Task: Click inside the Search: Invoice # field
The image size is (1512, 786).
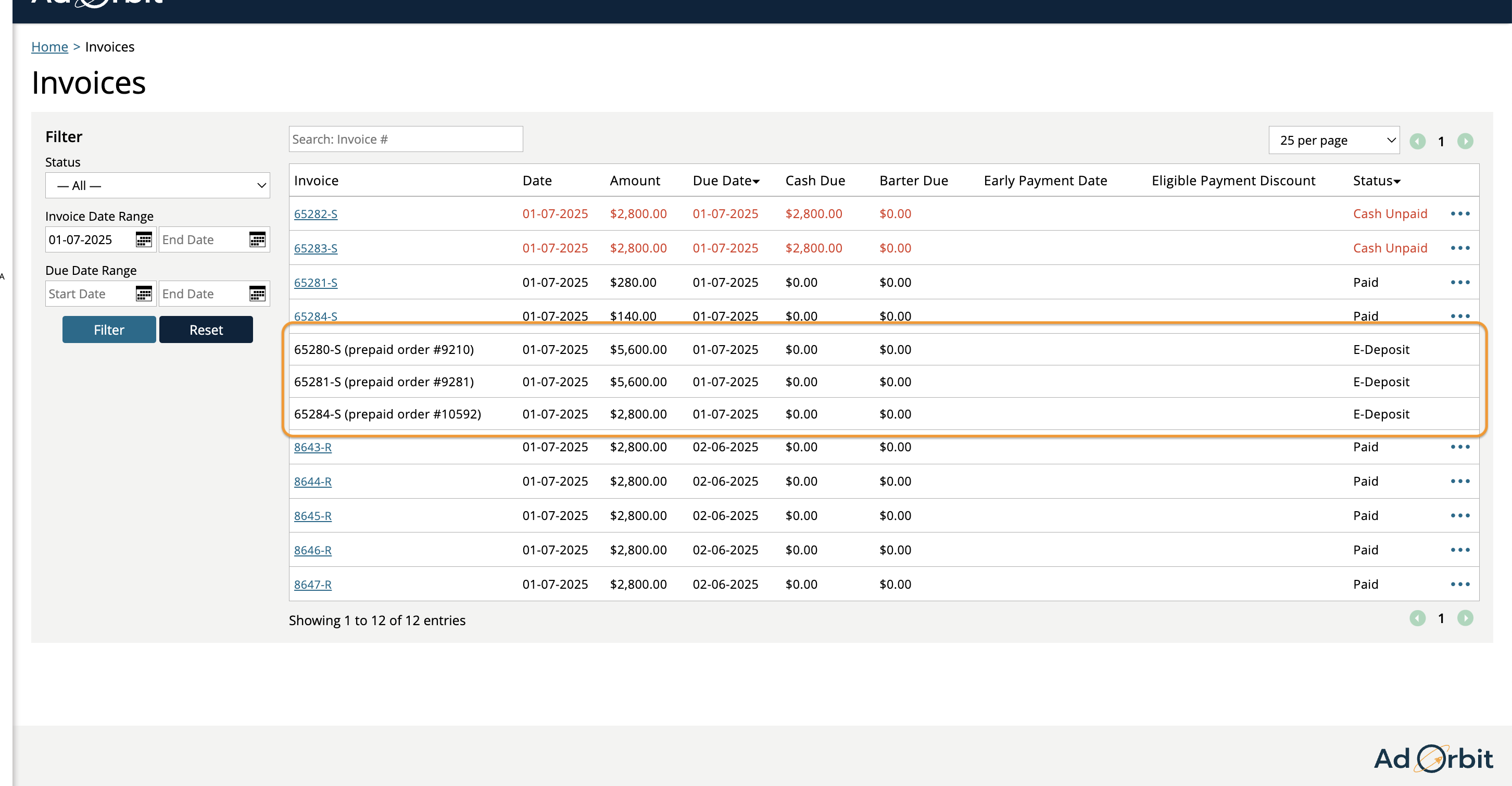Action: tap(405, 139)
